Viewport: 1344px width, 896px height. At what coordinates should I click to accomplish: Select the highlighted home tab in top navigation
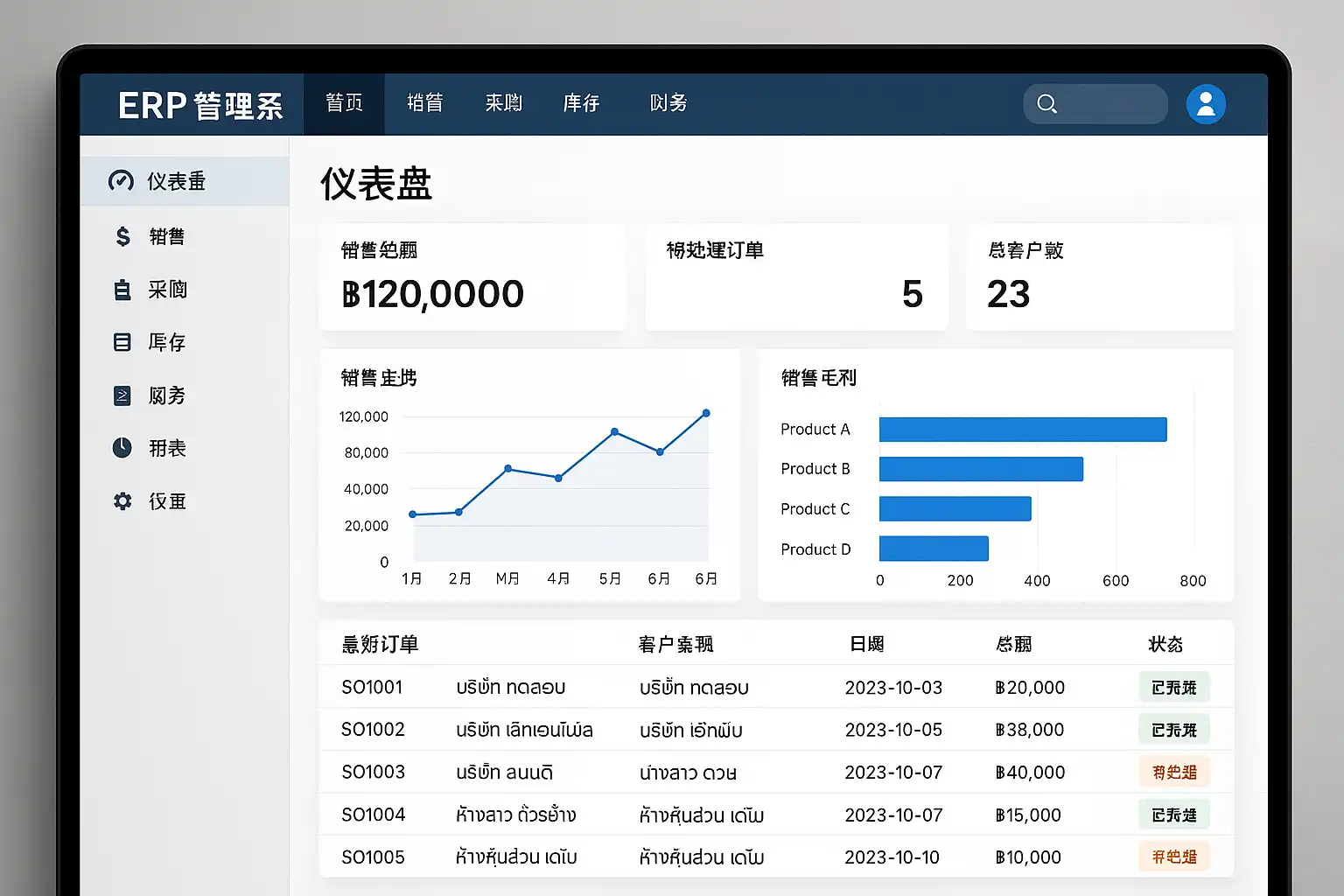tap(344, 103)
